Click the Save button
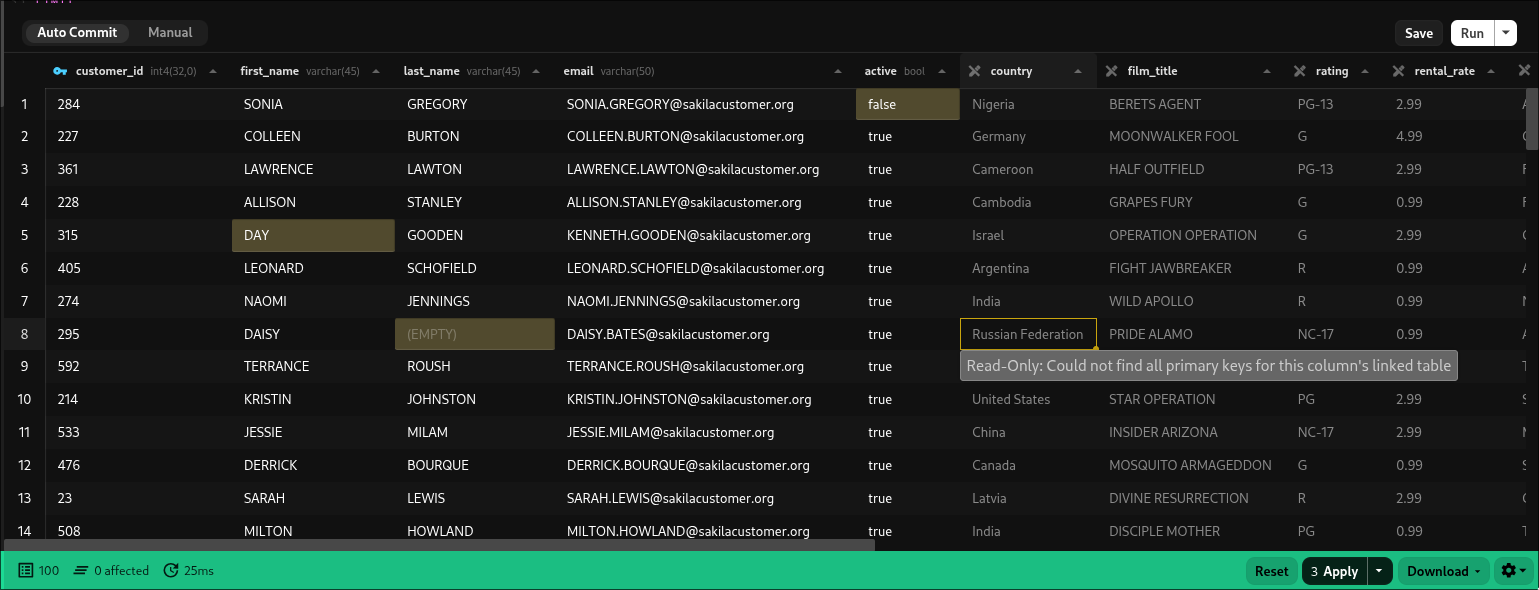The width and height of the screenshot is (1539, 590). click(x=1419, y=32)
